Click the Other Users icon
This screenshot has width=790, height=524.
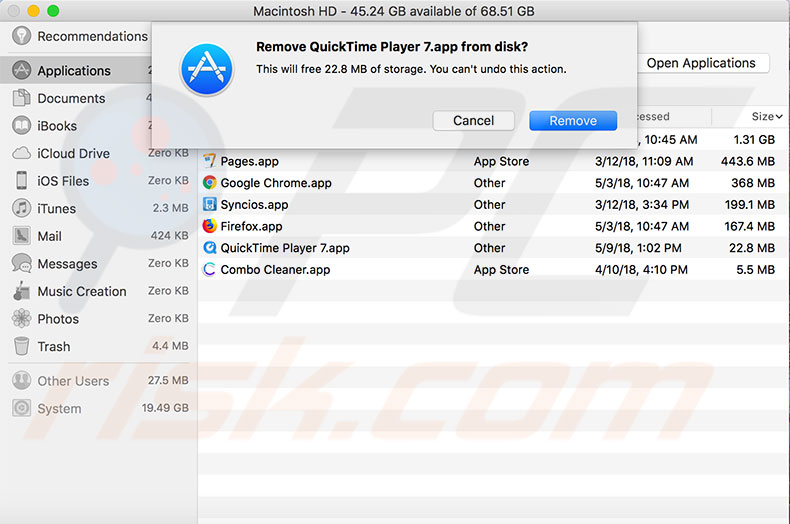point(21,380)
